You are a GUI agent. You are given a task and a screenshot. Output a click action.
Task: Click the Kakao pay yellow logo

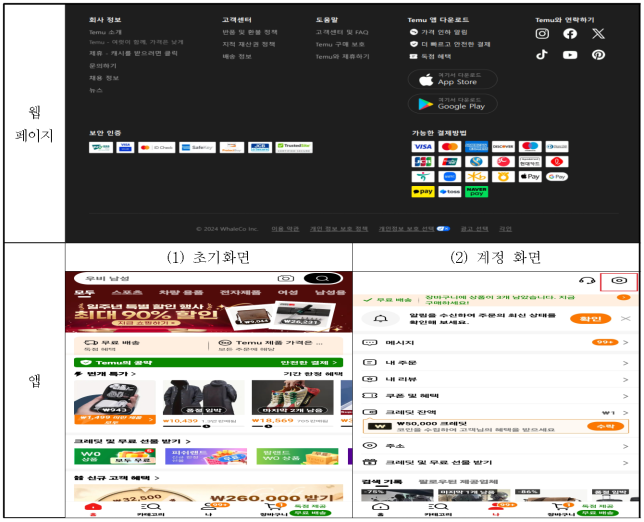click(423, 191)
